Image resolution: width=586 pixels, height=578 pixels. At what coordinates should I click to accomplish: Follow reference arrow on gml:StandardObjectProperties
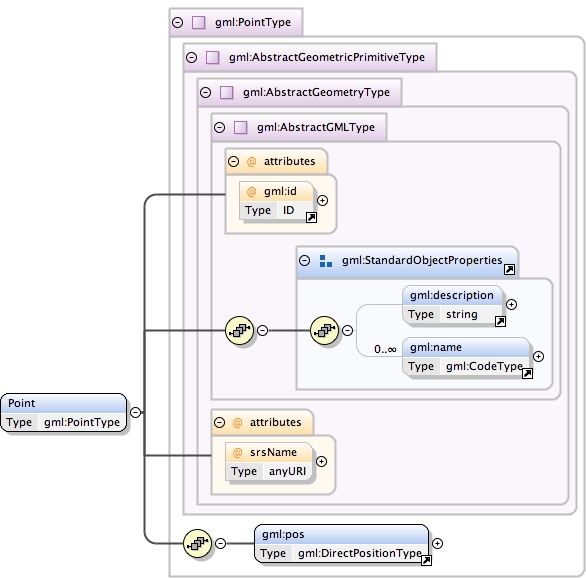tap(509, 269)
